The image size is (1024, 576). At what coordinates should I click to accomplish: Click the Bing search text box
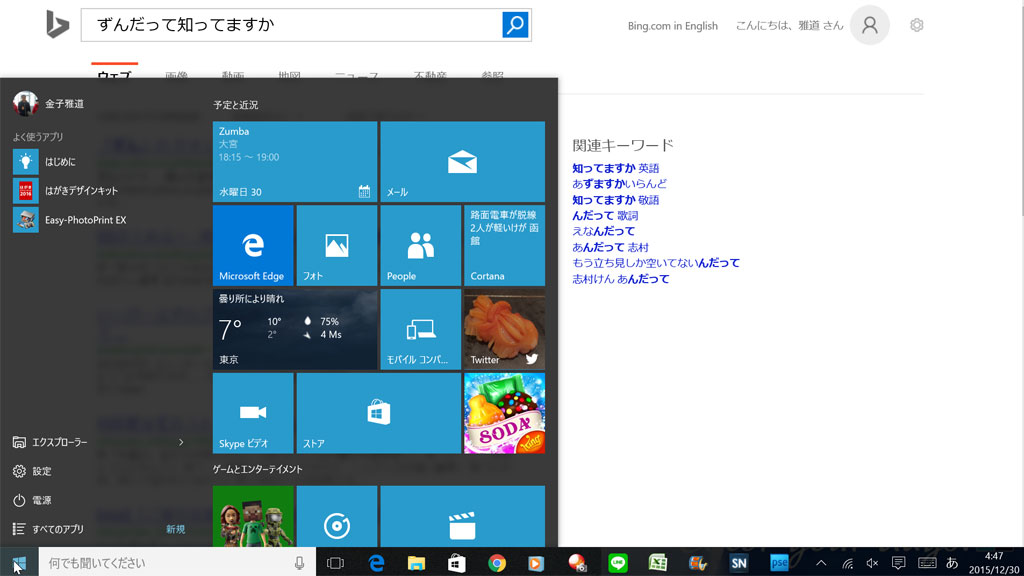[292, 25]
